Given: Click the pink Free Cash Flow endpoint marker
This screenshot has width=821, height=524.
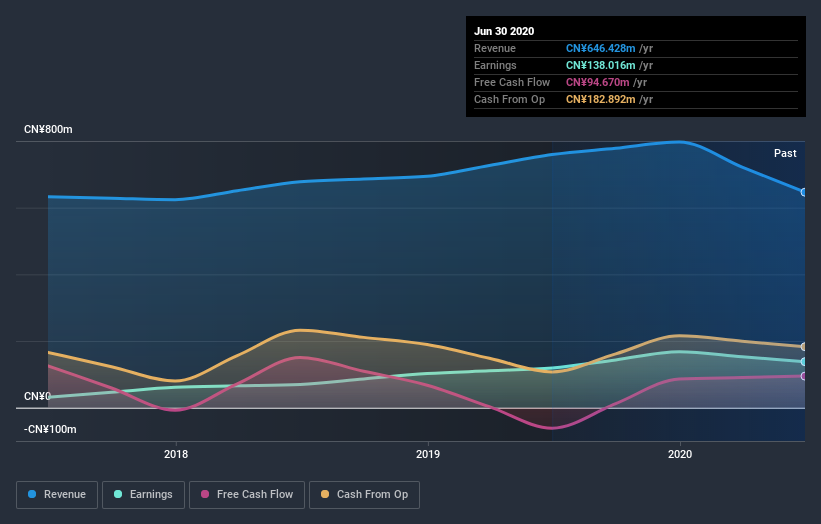Looking at the screenshot, I should pyautogui.click(x=804, y=376).
